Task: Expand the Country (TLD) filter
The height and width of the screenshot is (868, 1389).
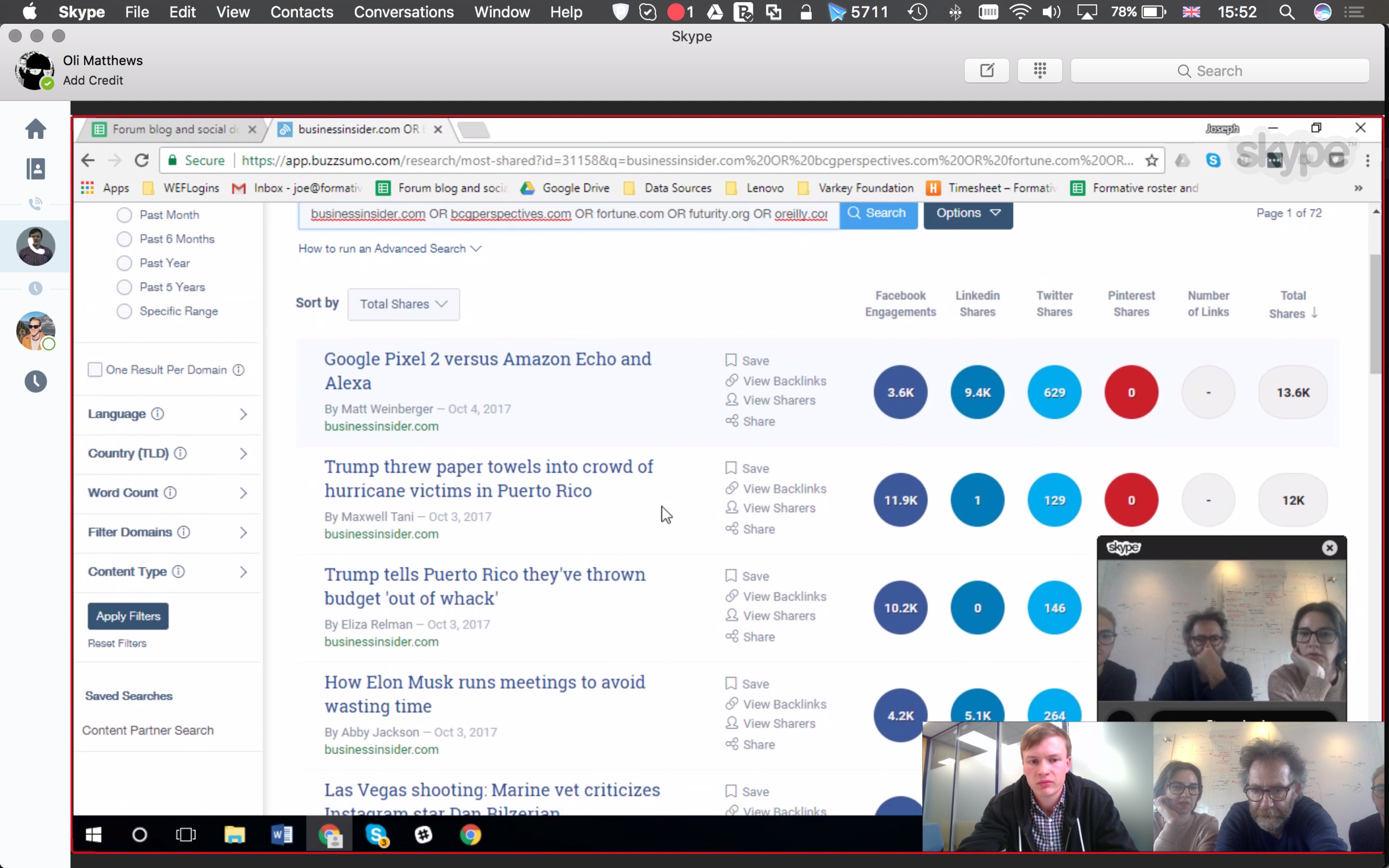Action: click(168, 454)
